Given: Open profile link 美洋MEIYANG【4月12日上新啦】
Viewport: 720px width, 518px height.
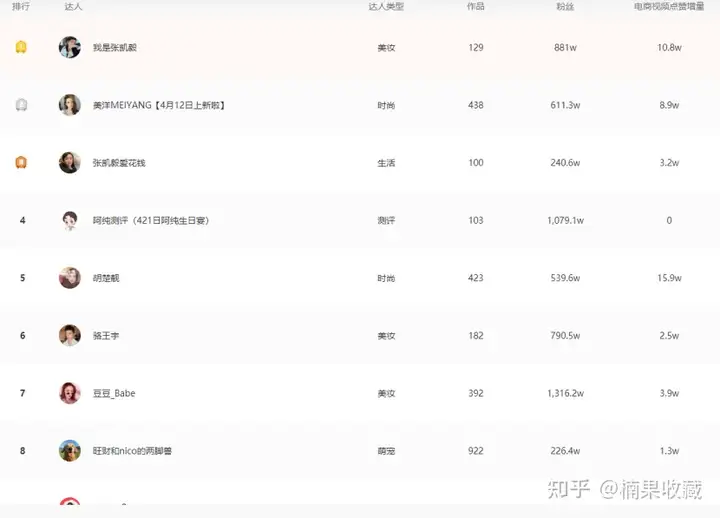Looking at the screenshot, I should [159, 105].
